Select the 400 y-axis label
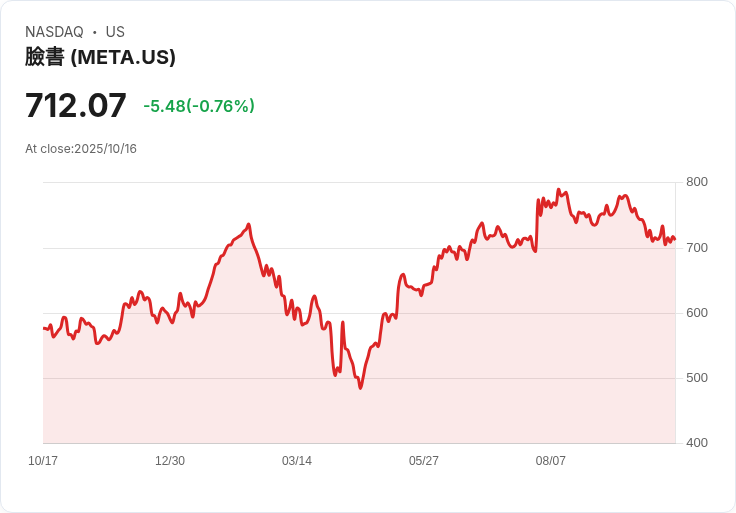 point(696,443)
